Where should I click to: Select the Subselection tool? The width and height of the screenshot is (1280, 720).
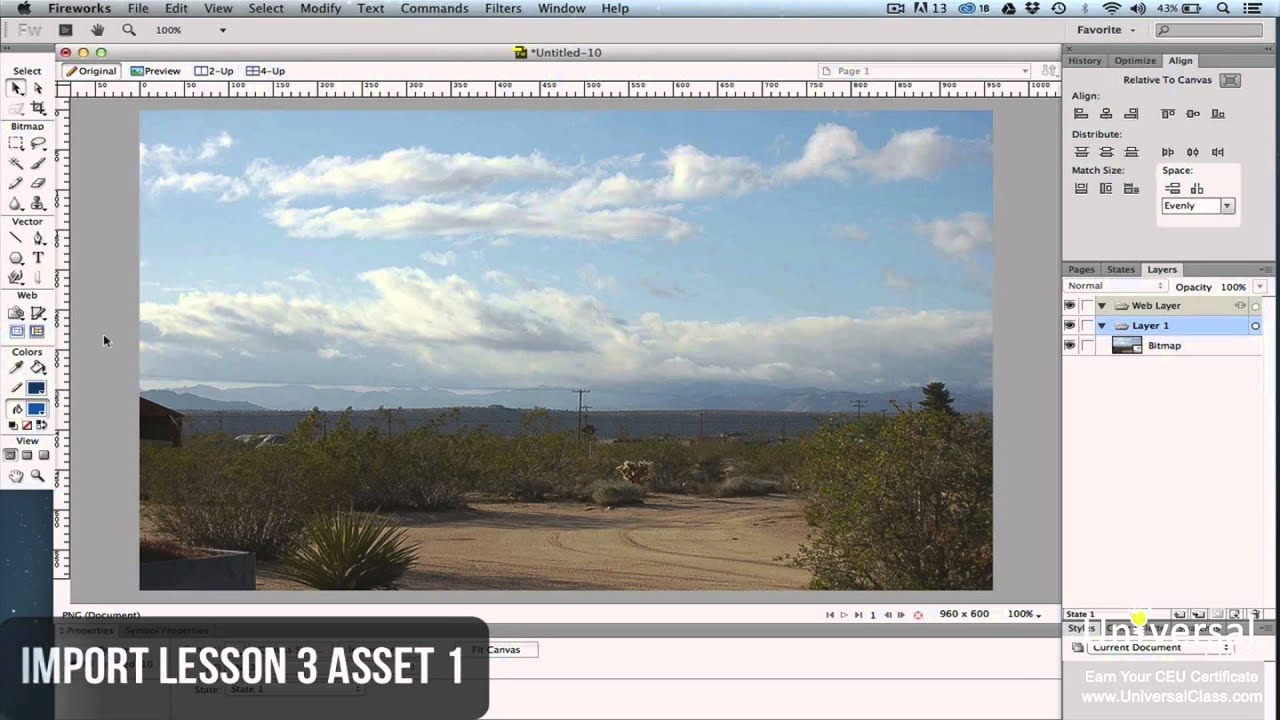click(38, 88)
